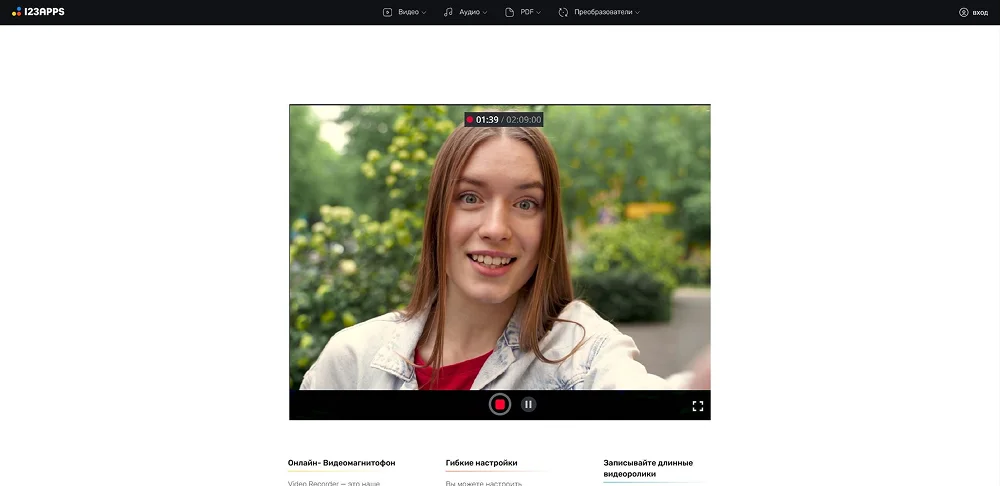The height and width of the screenshot is (486, 1000).
Task: Stop the recording with the red square button
Action: point(500,404)
